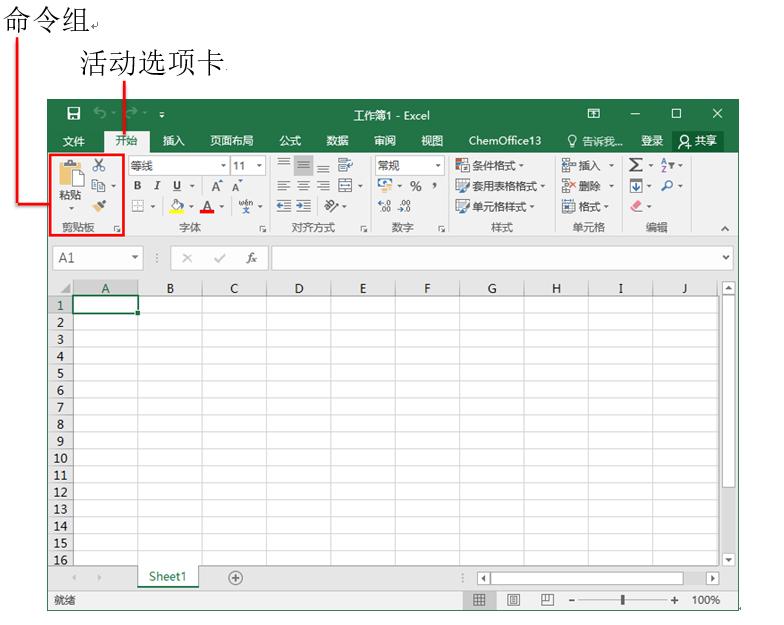Toggle Italic formatting
This screenshot has width=784, height=625.
tap(157, 186)
